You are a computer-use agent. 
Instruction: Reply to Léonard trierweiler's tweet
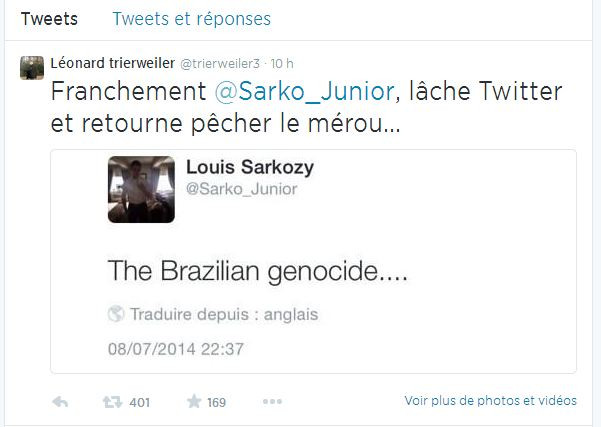[x=60, y=402]
